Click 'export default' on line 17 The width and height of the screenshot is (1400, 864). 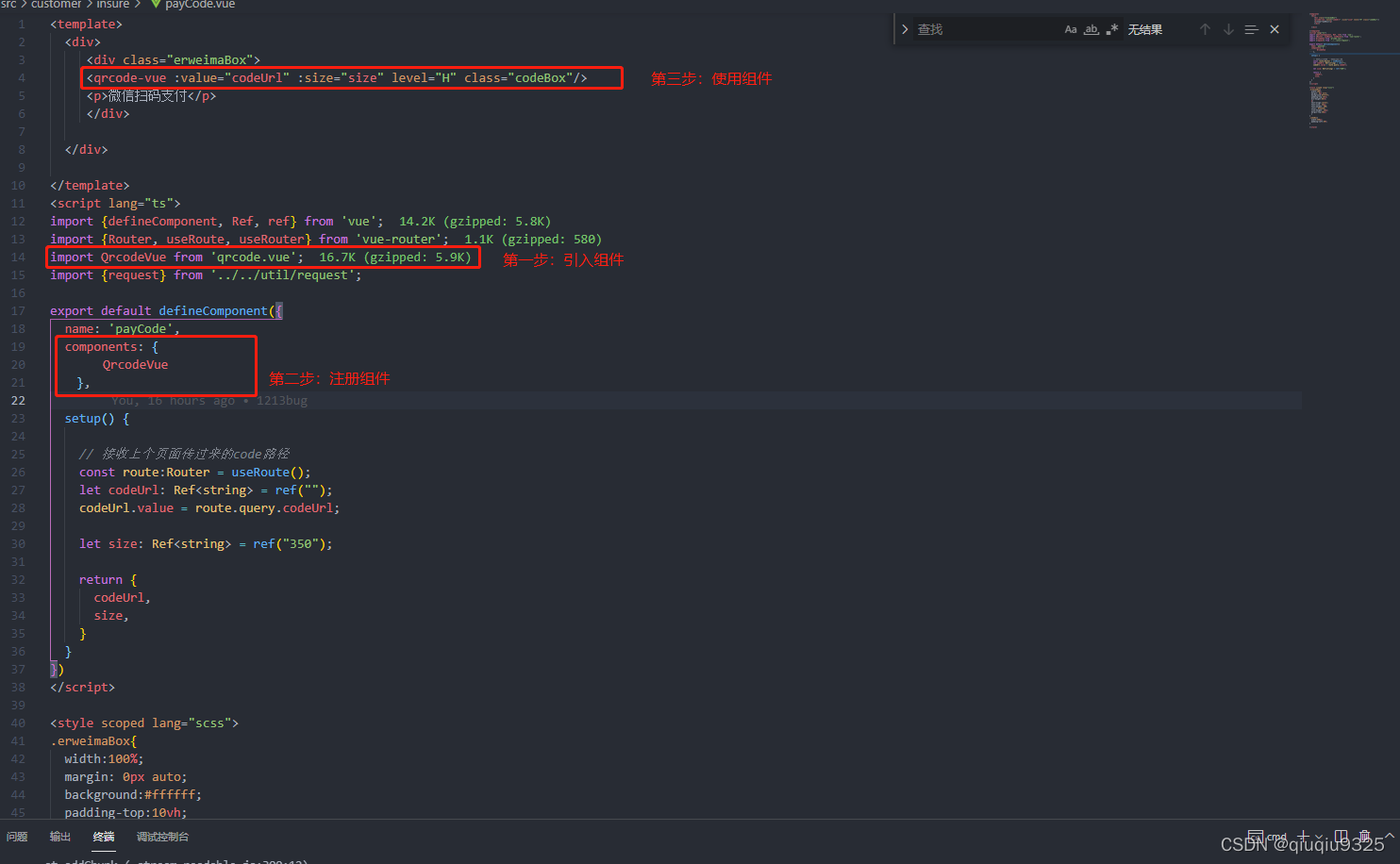[100, 310]
